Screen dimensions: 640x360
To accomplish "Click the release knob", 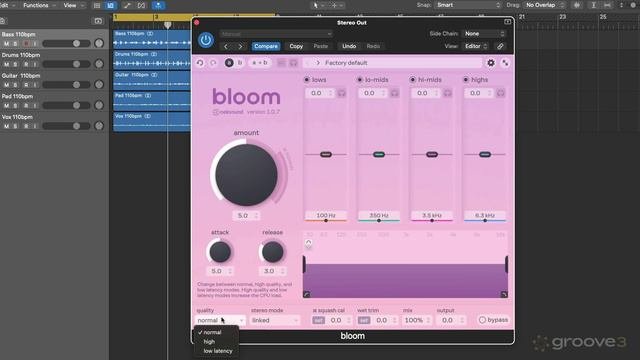I will click(x=272, y=252).
